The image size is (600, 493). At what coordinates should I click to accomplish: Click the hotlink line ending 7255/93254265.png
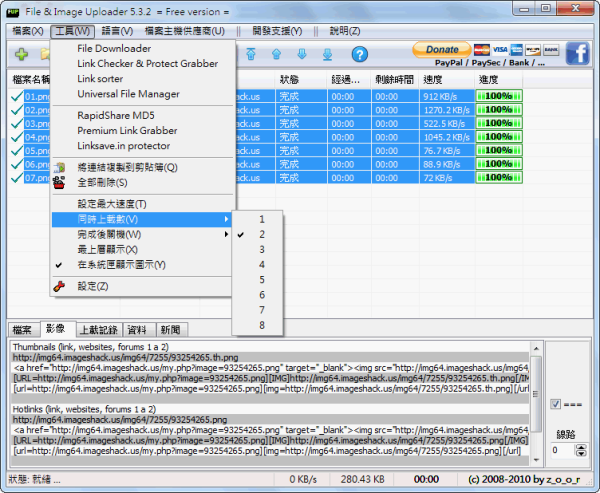[120, 420]
